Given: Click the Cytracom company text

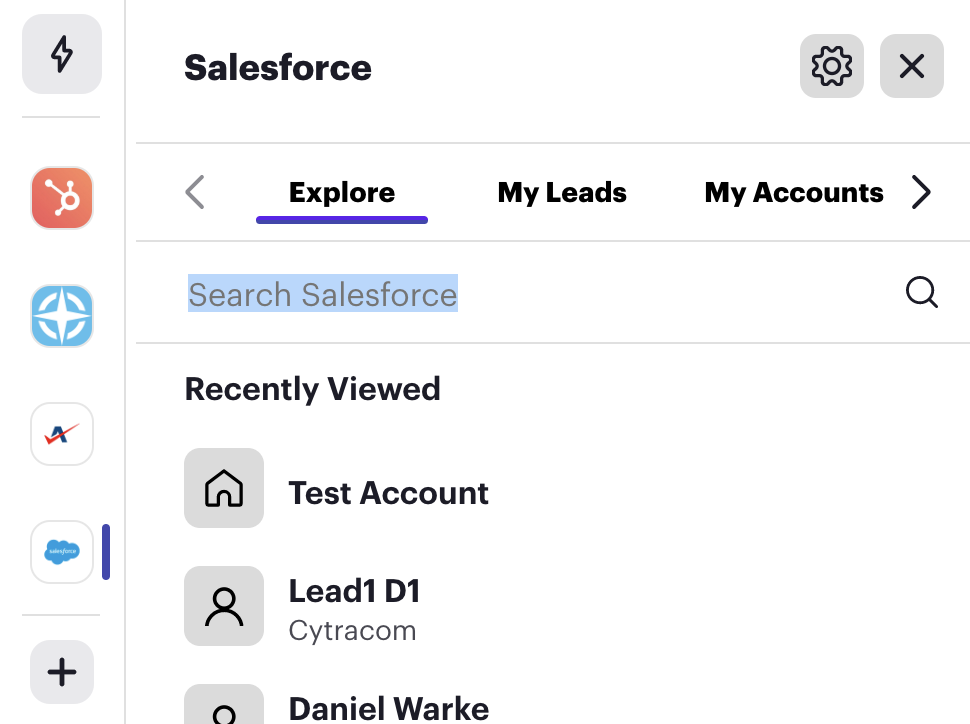Looking at the screenshot, I should [x=353, y=631].
